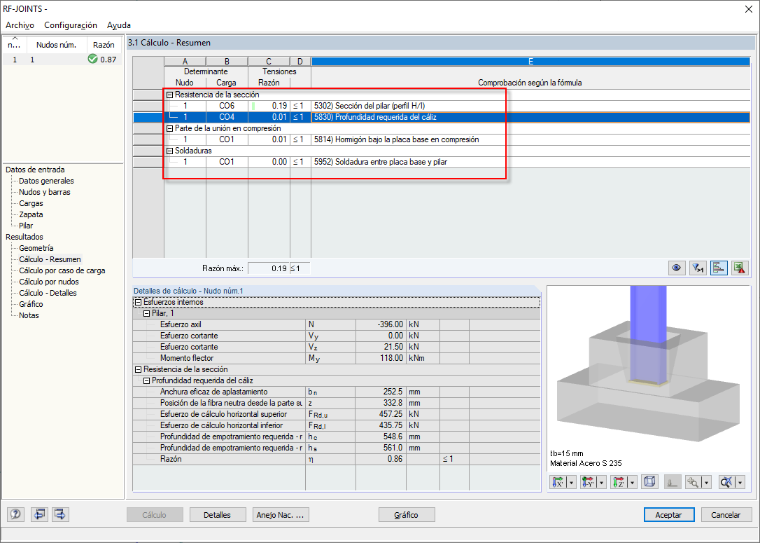Collapse Pilar, 1 section in details
760x543 pixels.
(x=146, y=313)
